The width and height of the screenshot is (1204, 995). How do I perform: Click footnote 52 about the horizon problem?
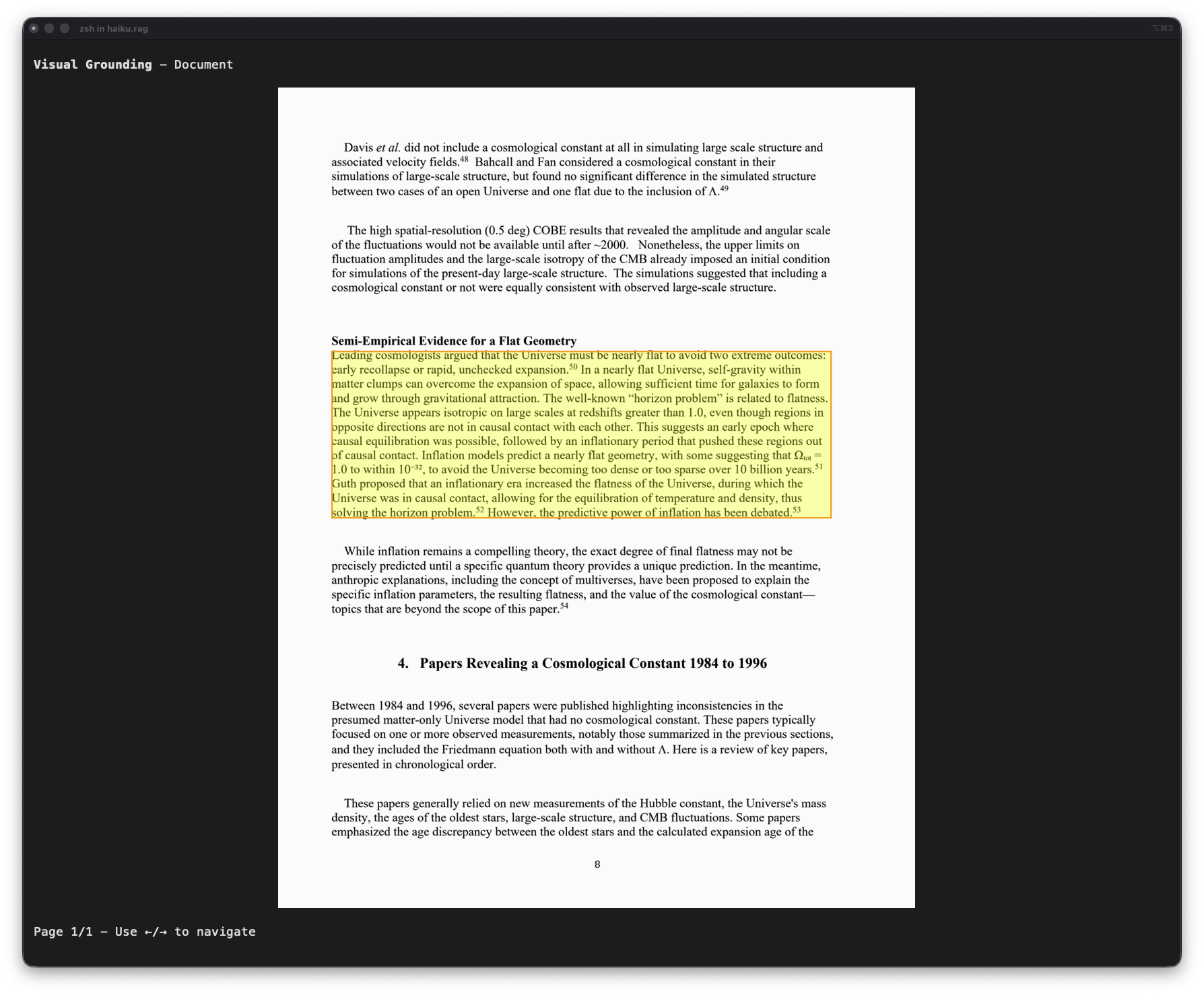coord(479,508)
